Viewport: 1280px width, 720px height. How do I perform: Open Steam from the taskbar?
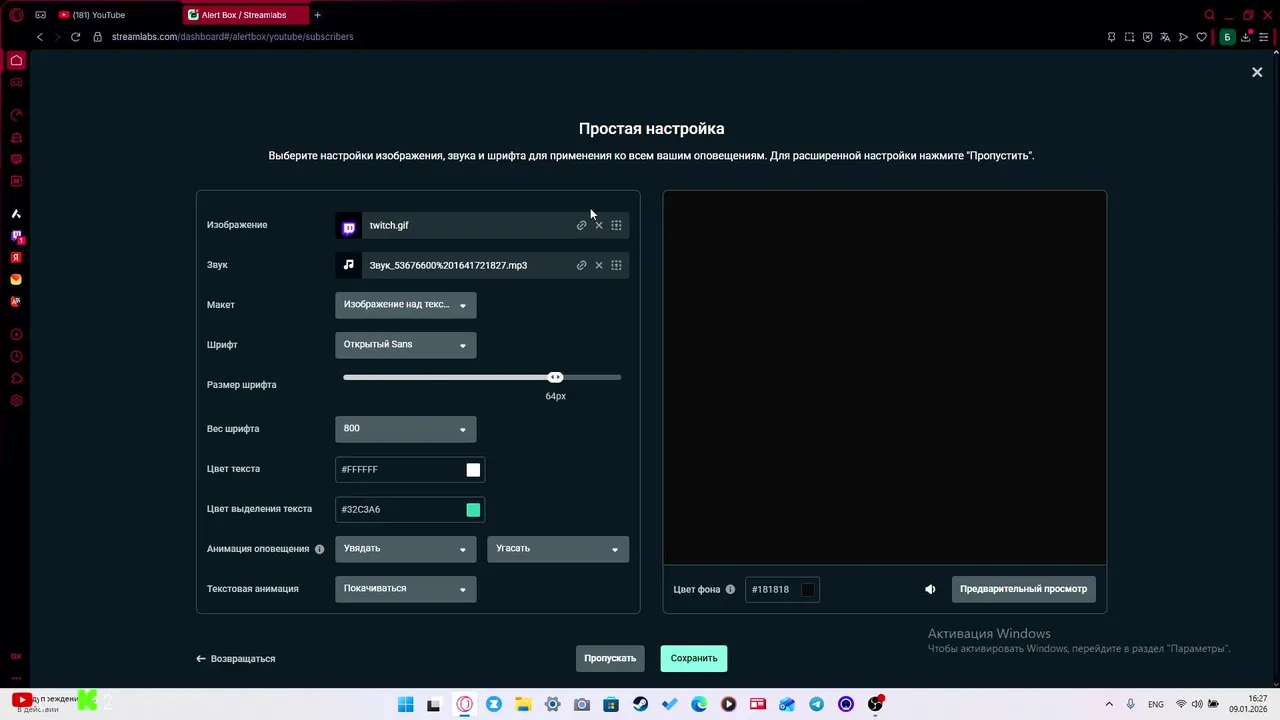pyautogui.click(x=640, y=704)
